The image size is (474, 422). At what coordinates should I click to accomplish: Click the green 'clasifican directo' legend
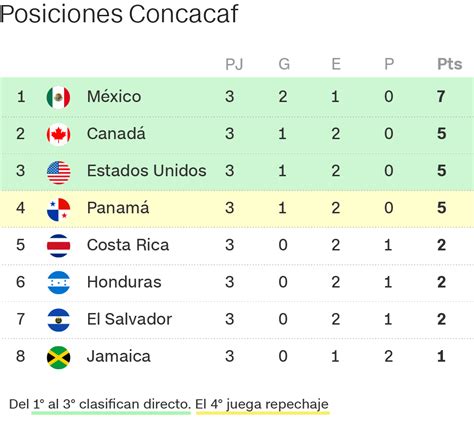[x=111, y=405]
